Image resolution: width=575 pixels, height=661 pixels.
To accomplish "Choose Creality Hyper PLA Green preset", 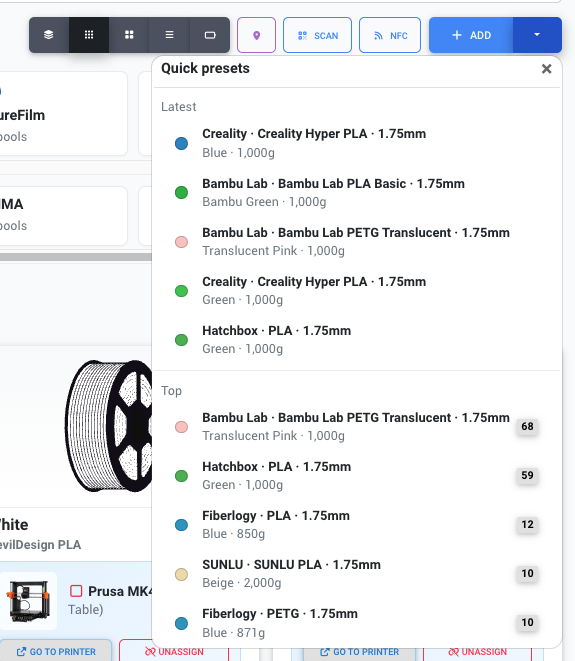I will coord(357,290).
